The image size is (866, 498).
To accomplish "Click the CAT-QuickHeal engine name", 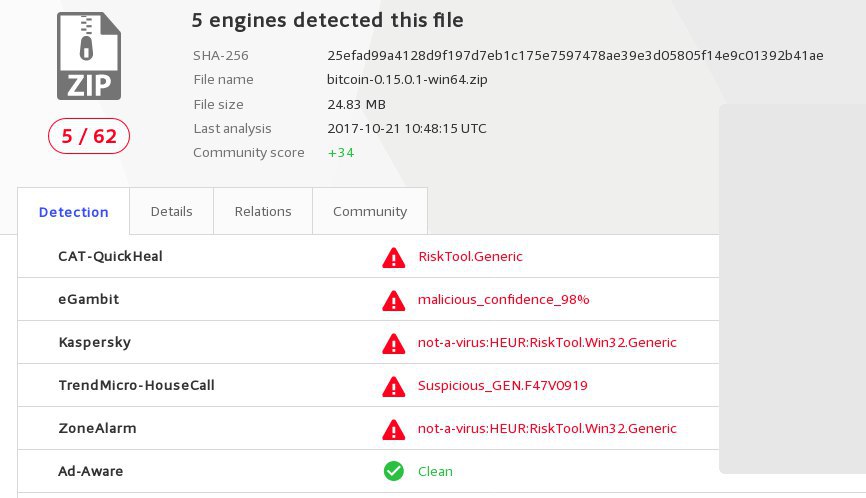I will click(110, 256).
